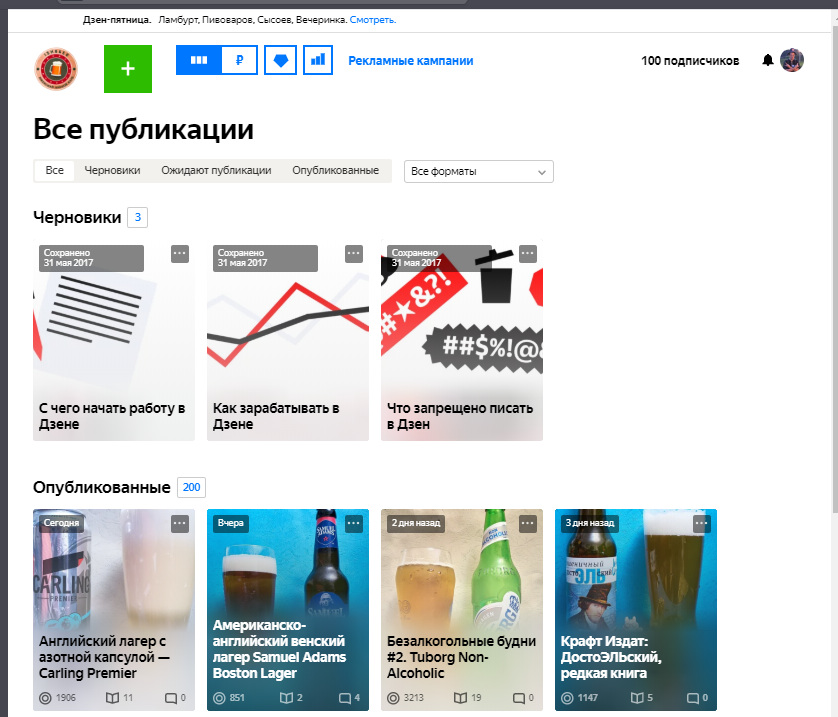The width and height of the screenshot is (838, 717).
Task: Click the vertical page scrollbar
Action: [x=835, y=267]
